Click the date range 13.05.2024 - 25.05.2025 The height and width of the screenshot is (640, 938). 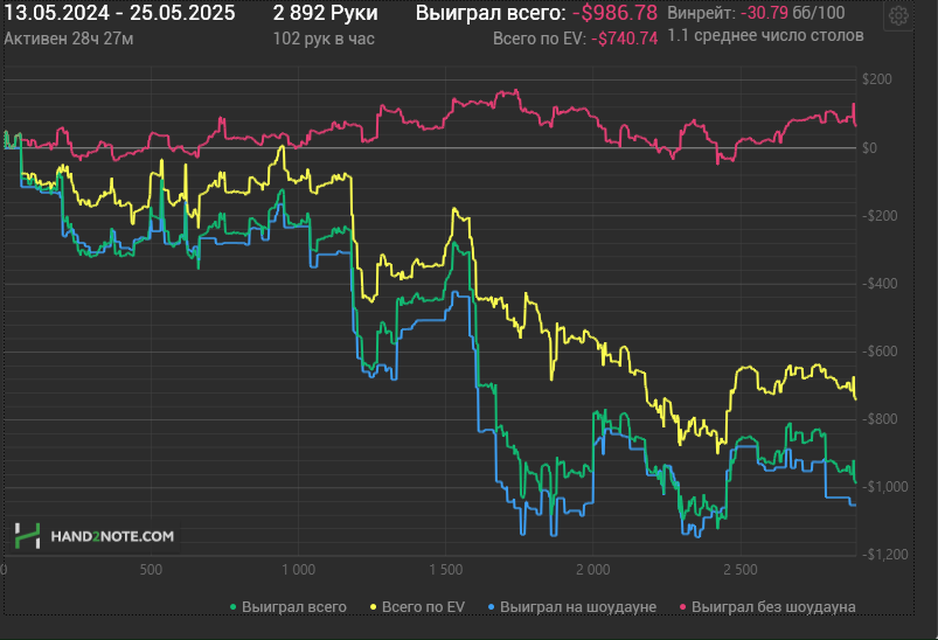(x=119, y=13)
